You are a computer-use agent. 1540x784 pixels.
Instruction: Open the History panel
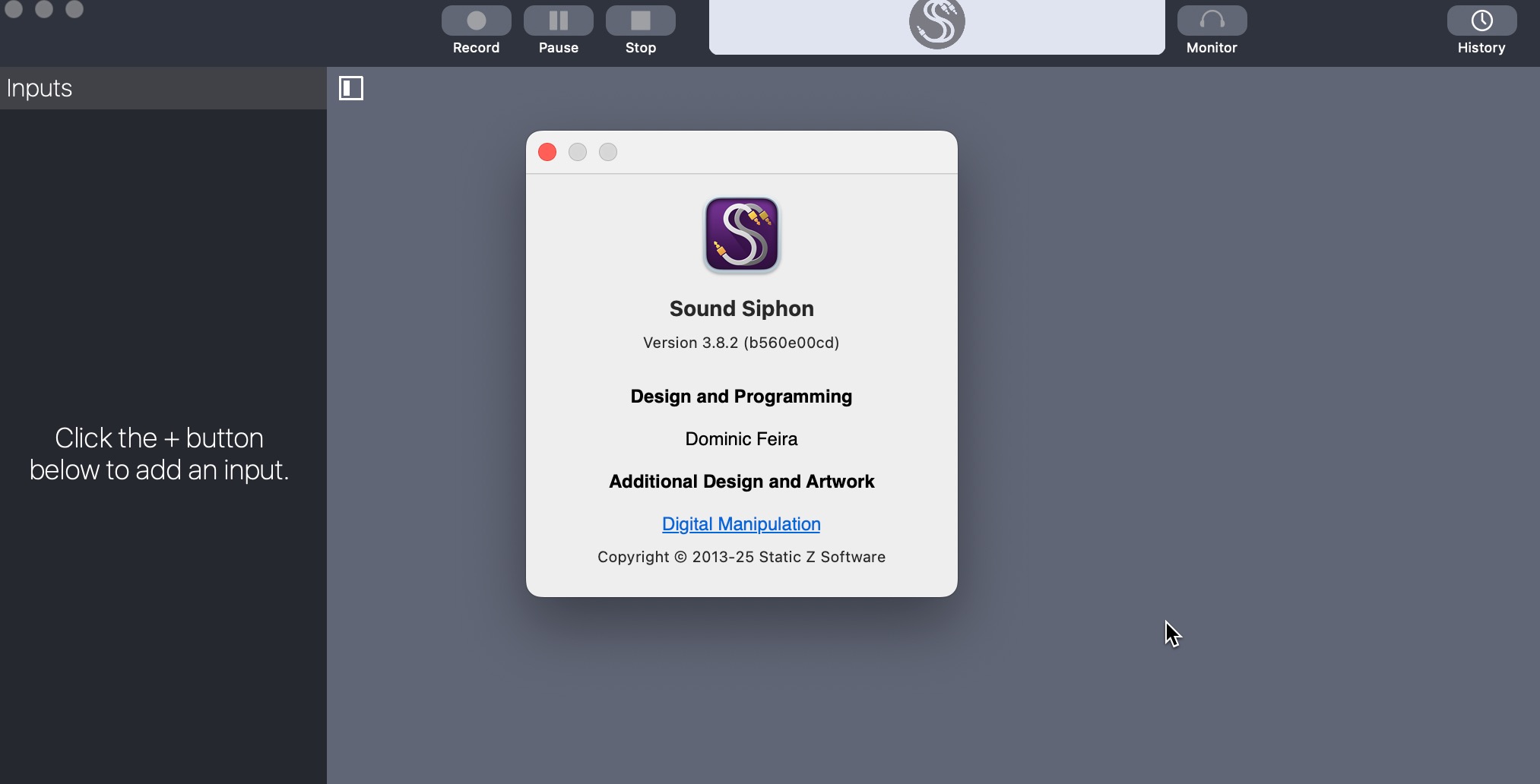1481,21
